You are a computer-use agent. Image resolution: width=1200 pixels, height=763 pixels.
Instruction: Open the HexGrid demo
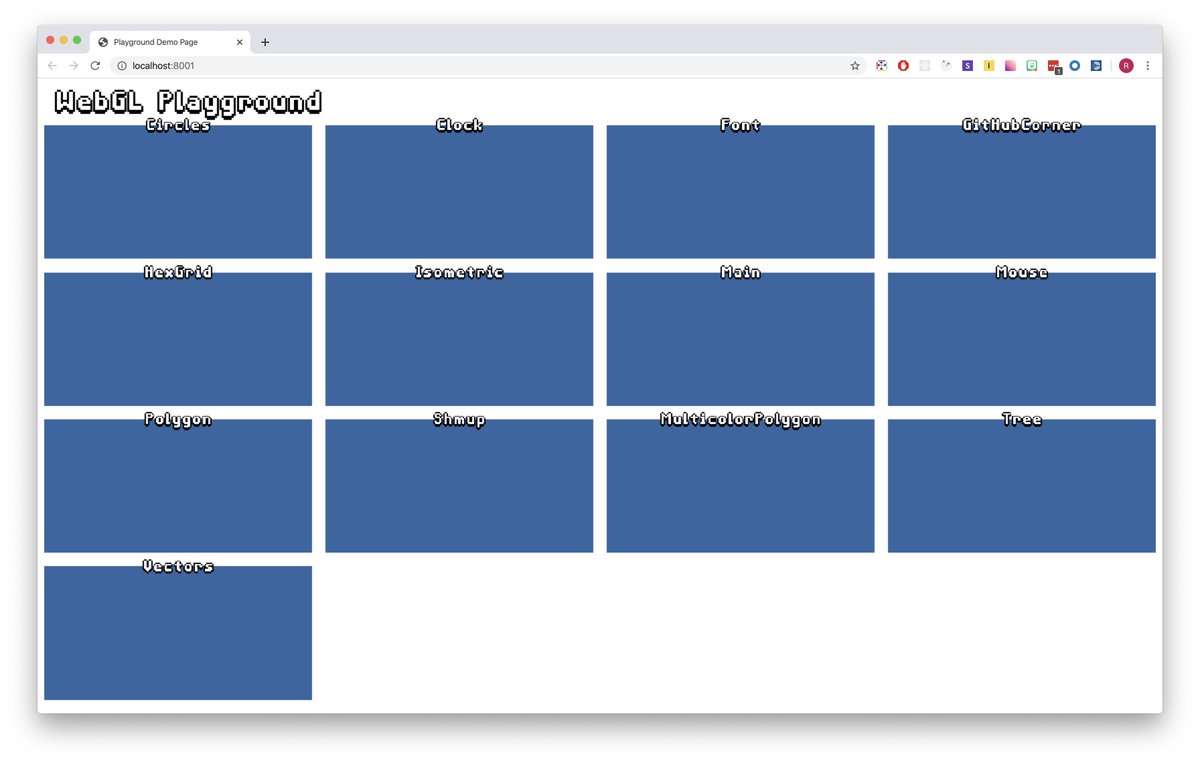pyautogui.click(x=178, y=338)
